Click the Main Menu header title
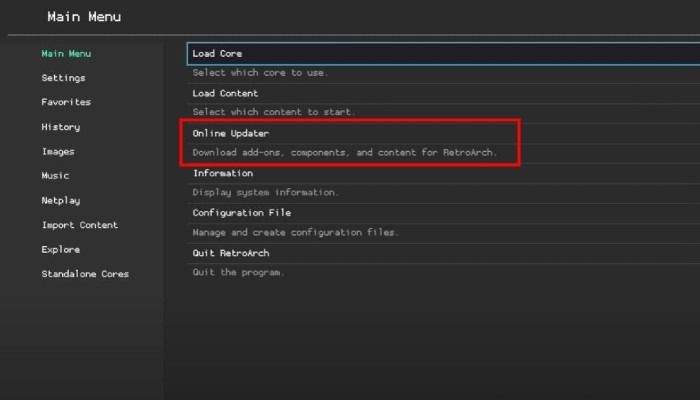This screenshot has height=400, width=700. point(84,17)
